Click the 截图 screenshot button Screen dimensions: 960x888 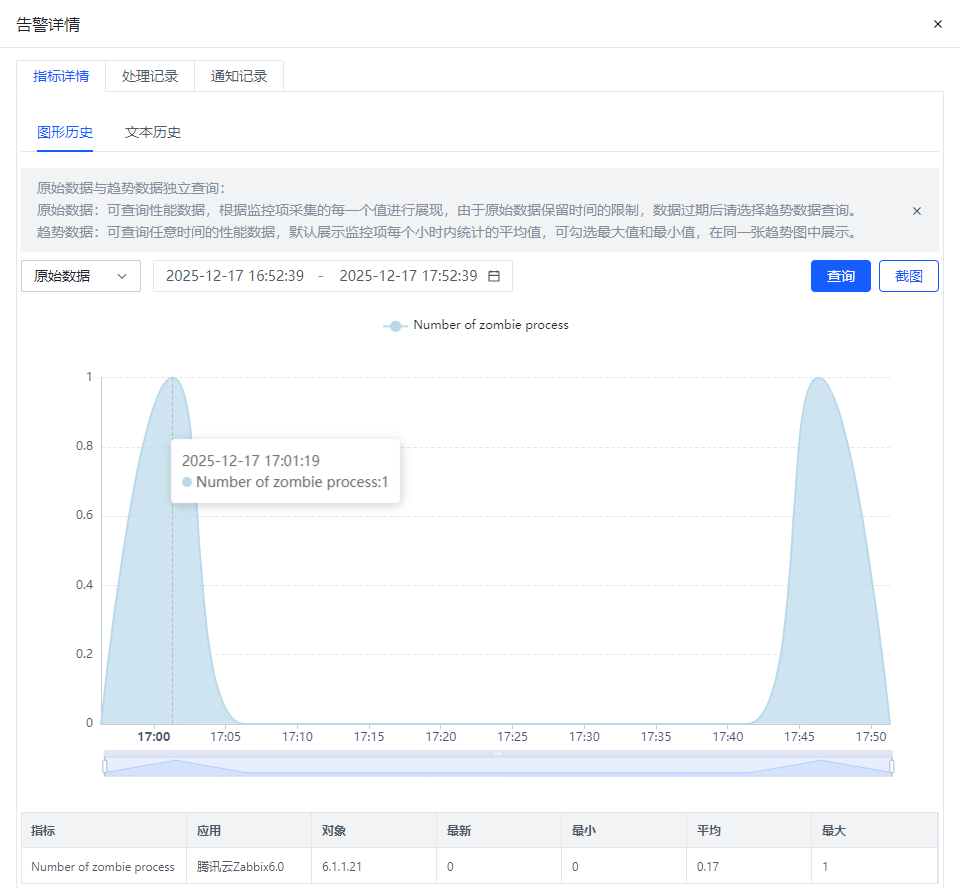[x=909, y=276]
